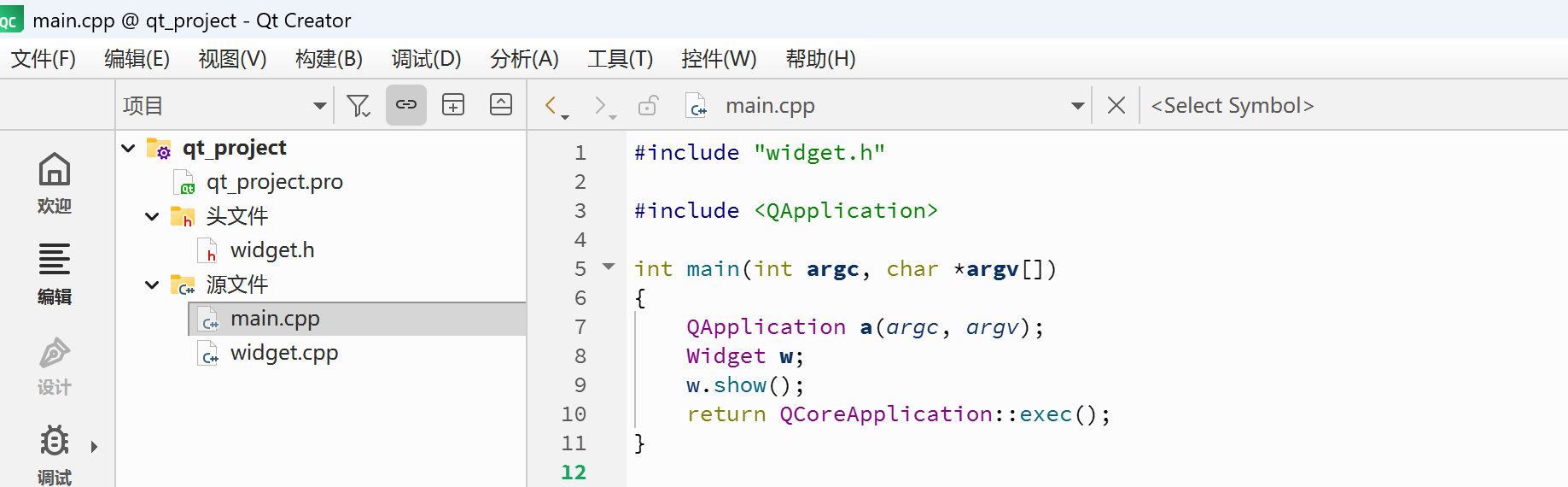Select the 头文件 folder row
The height and width of the screenshot is (487, 1568).
point(236,216)
